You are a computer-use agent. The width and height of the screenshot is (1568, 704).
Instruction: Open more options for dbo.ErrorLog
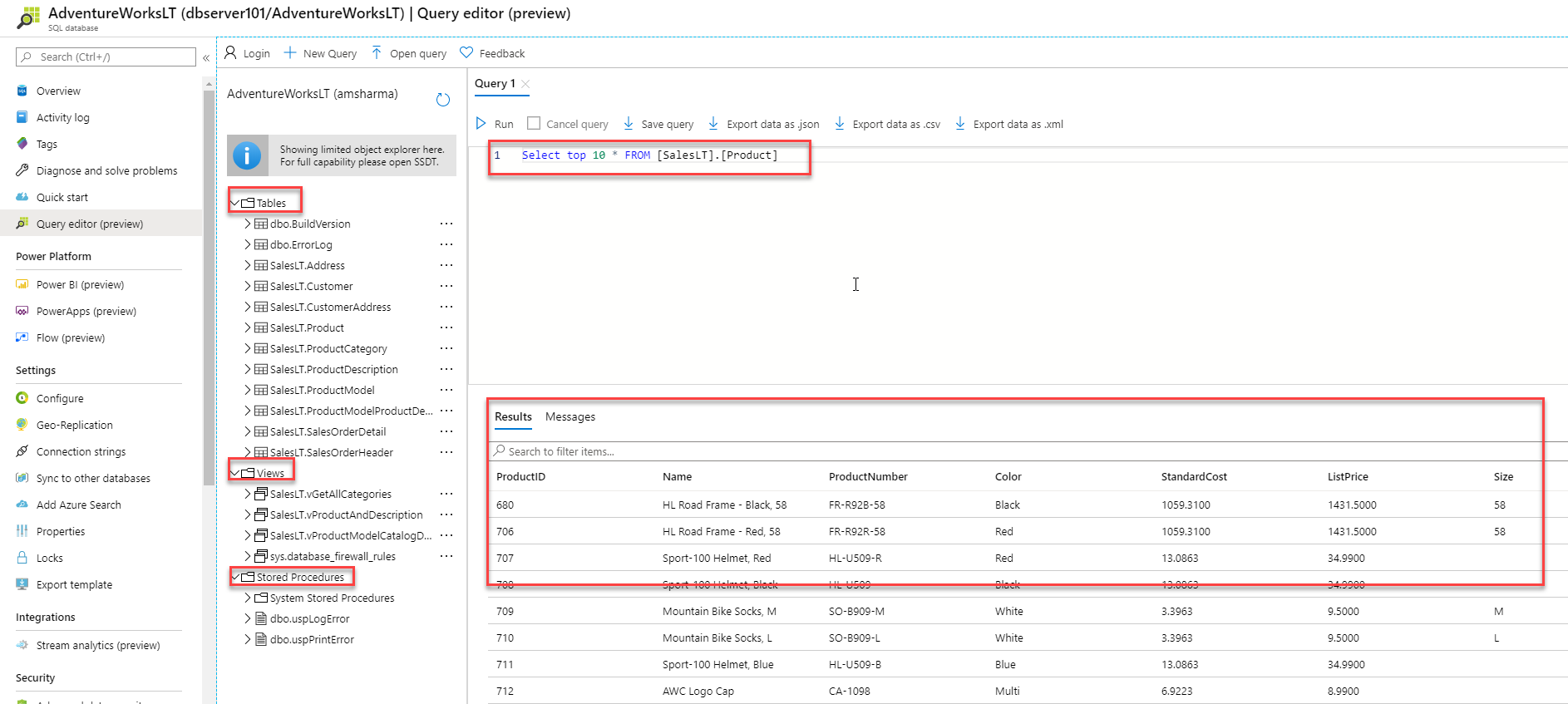pos(446,244)
